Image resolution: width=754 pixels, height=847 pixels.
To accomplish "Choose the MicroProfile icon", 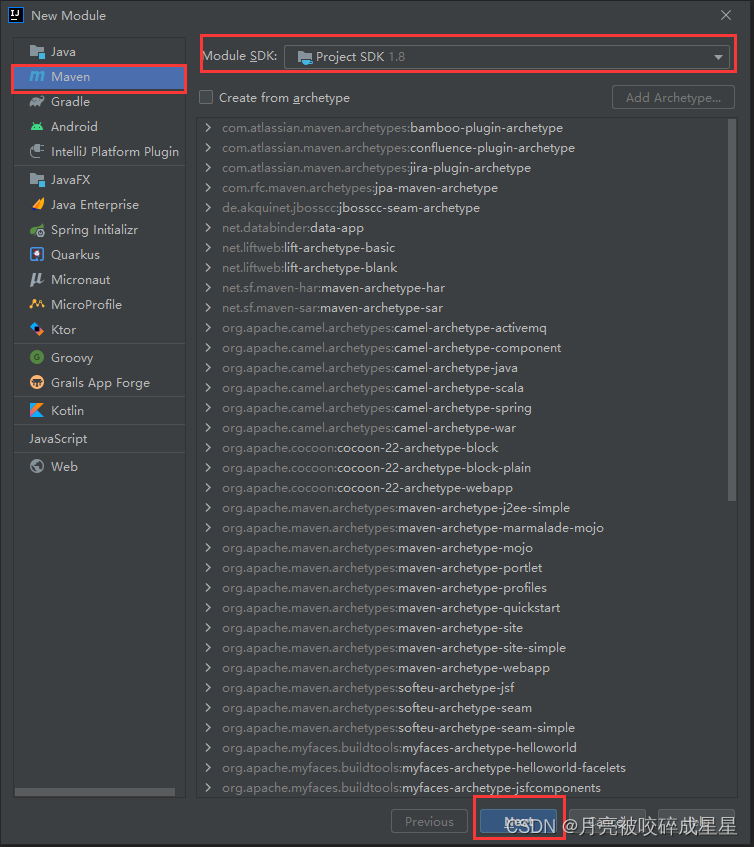I will [x=37, y=304].
